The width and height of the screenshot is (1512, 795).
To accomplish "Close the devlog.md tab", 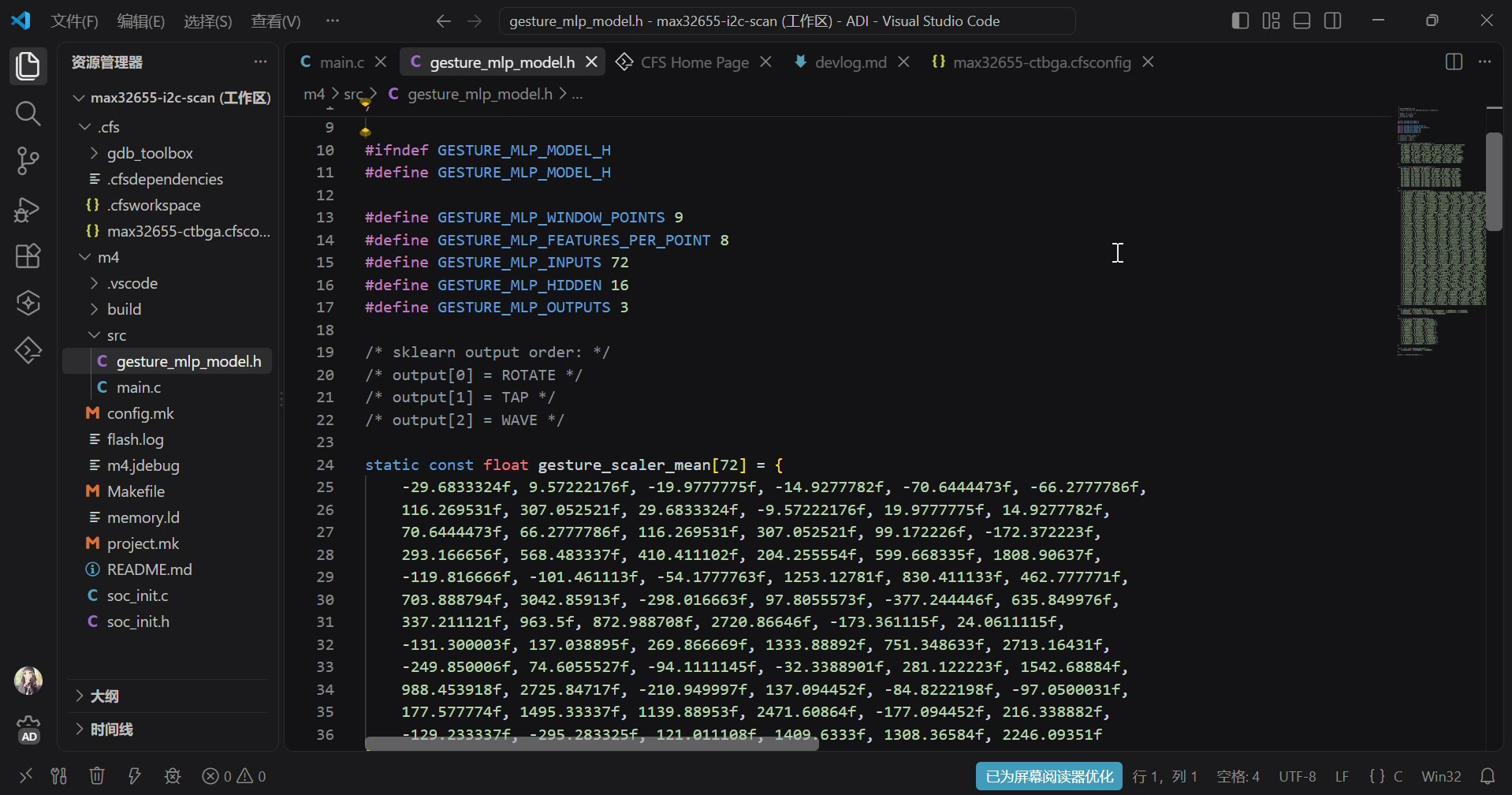I will [904, 62].
